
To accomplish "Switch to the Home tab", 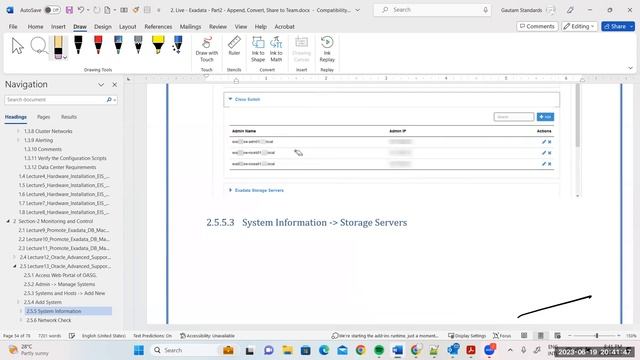I will coord(36,27).
